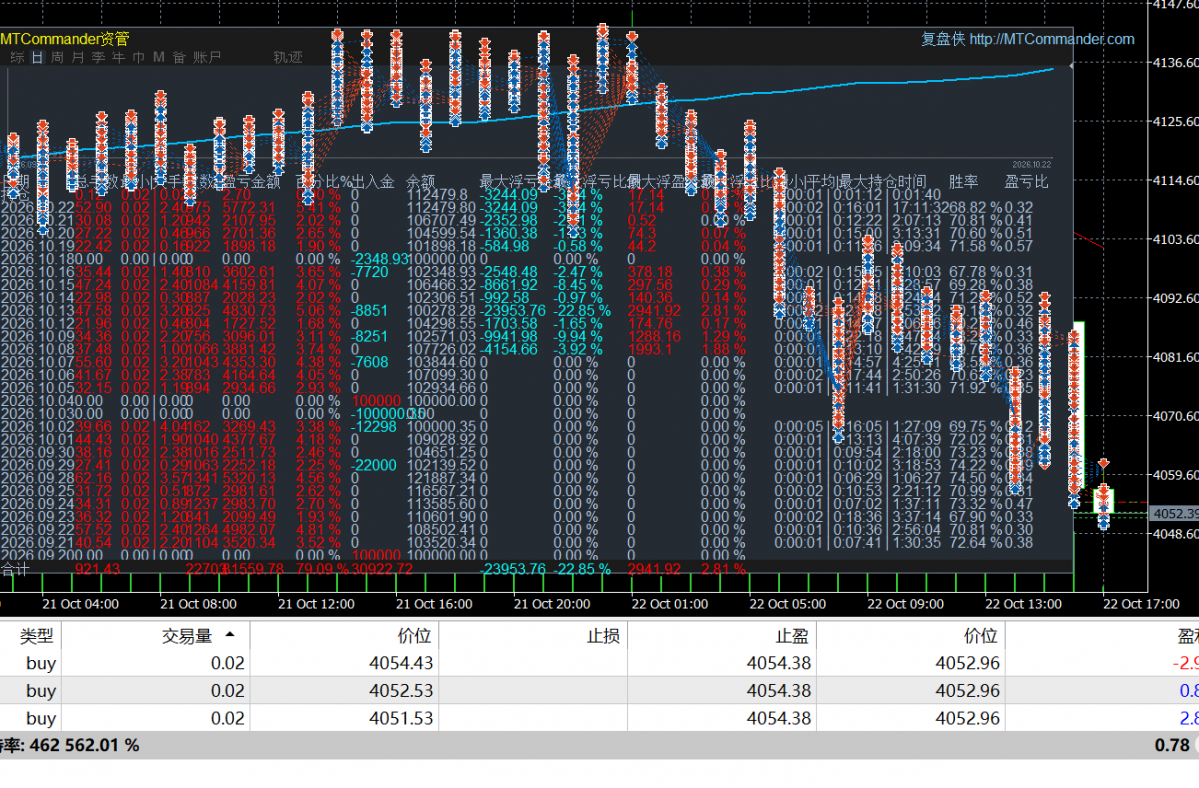Toggle the 轨迹 trade track option

click(x=288, y=57)
